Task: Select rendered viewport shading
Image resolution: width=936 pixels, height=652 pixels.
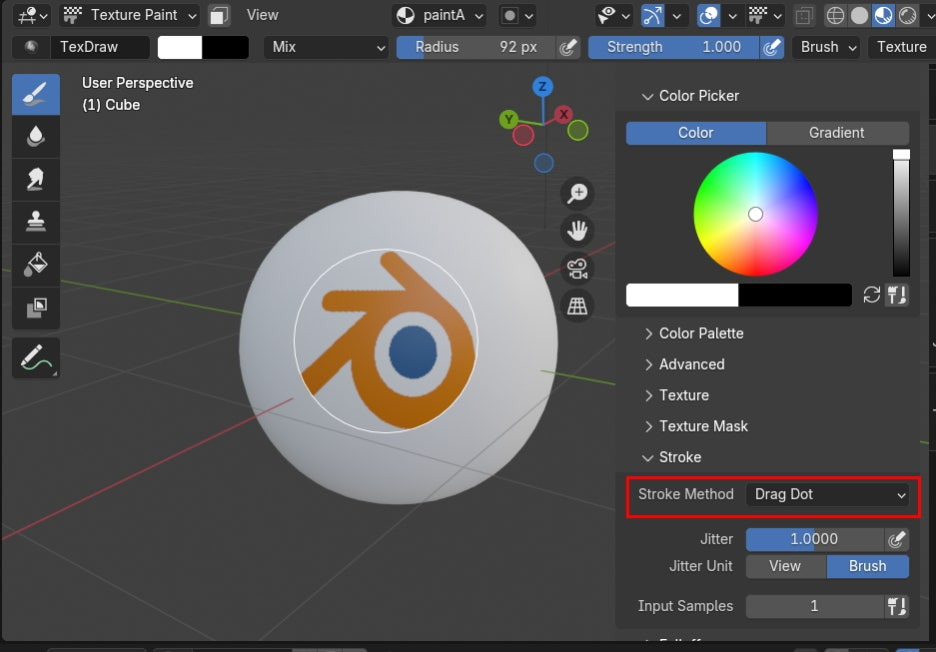Action: coord(907,16)
